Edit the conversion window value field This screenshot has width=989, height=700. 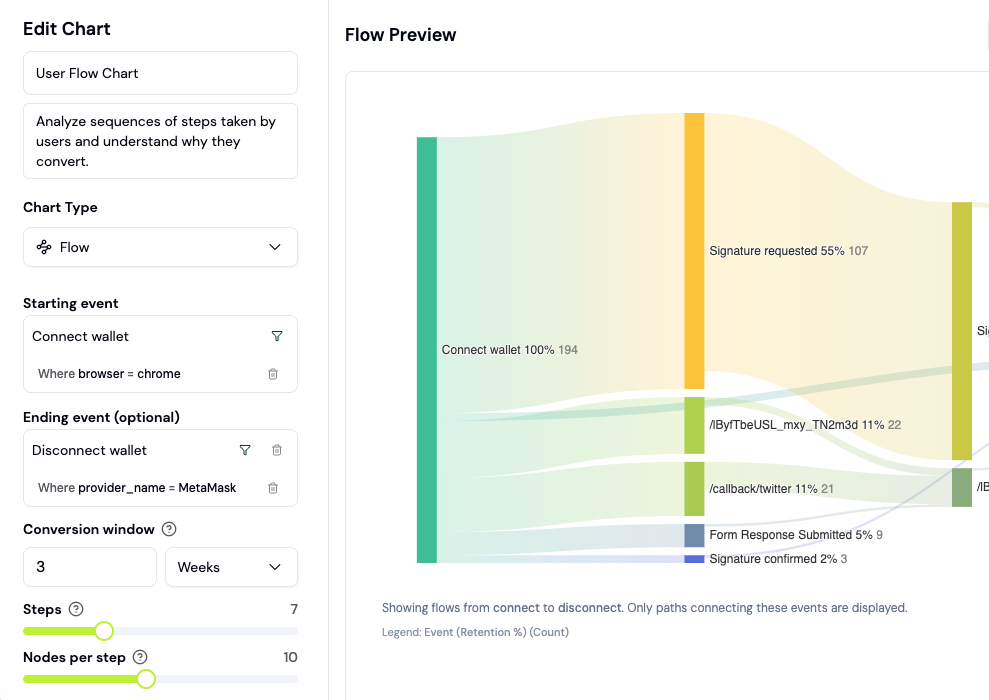pyautogui.click(x=89, y=567)
